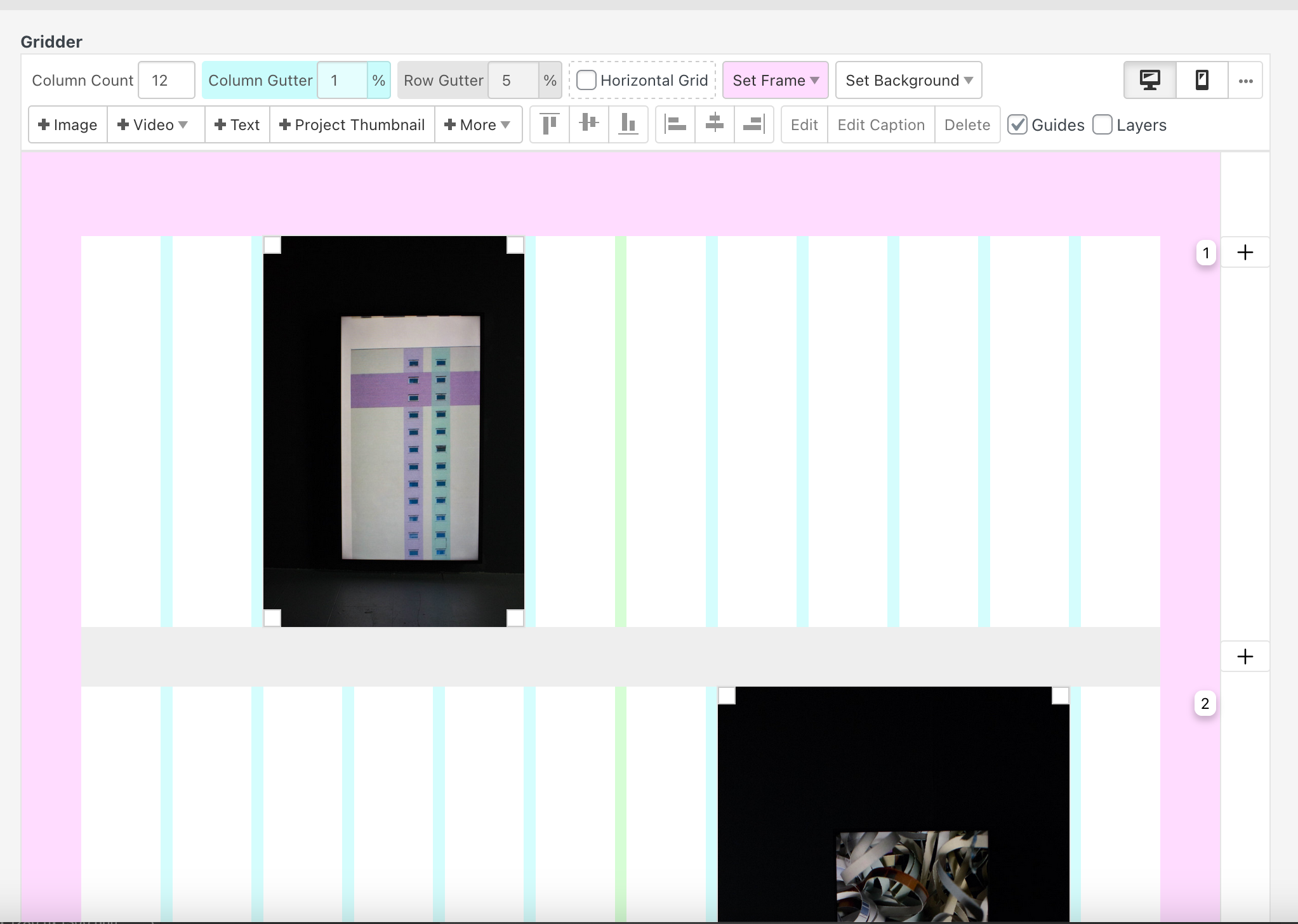Open the Set Frame dropdown

point(775,81)
